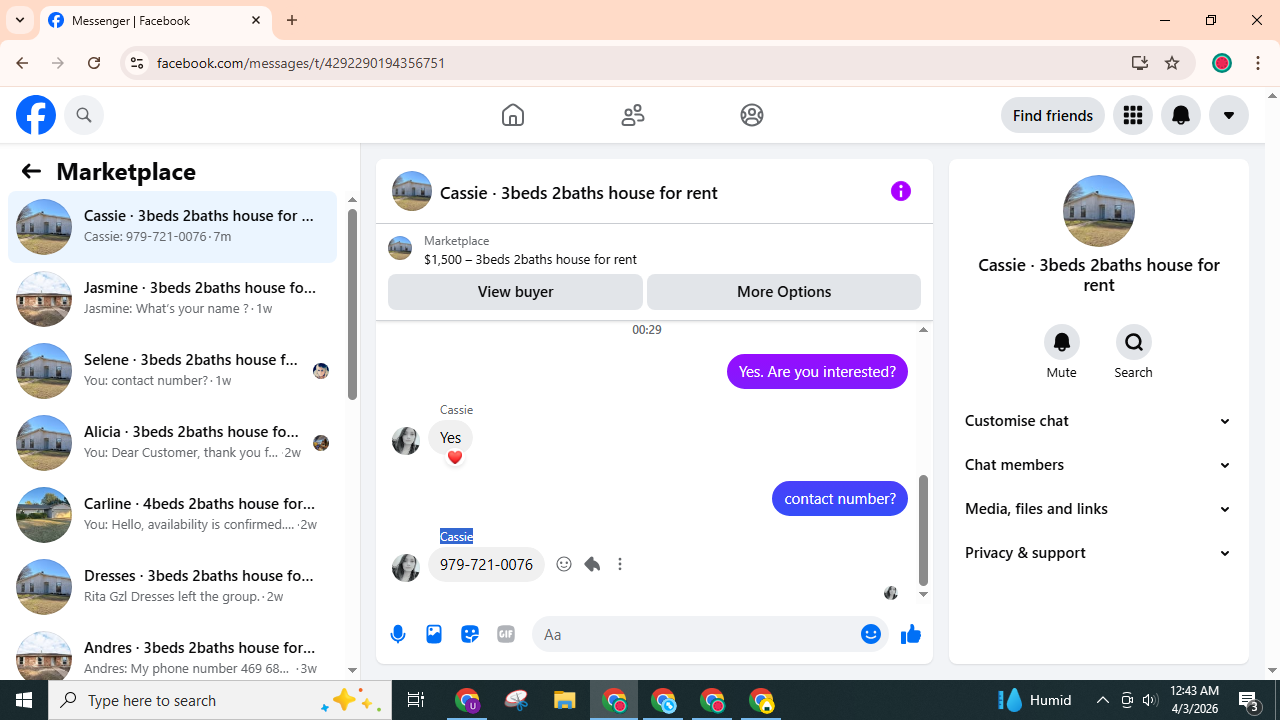The height and width of the screenshot is (720, 1280).
Task: Open more options for the phone number message
Action: pyautogui.click(x=620, y=564)
